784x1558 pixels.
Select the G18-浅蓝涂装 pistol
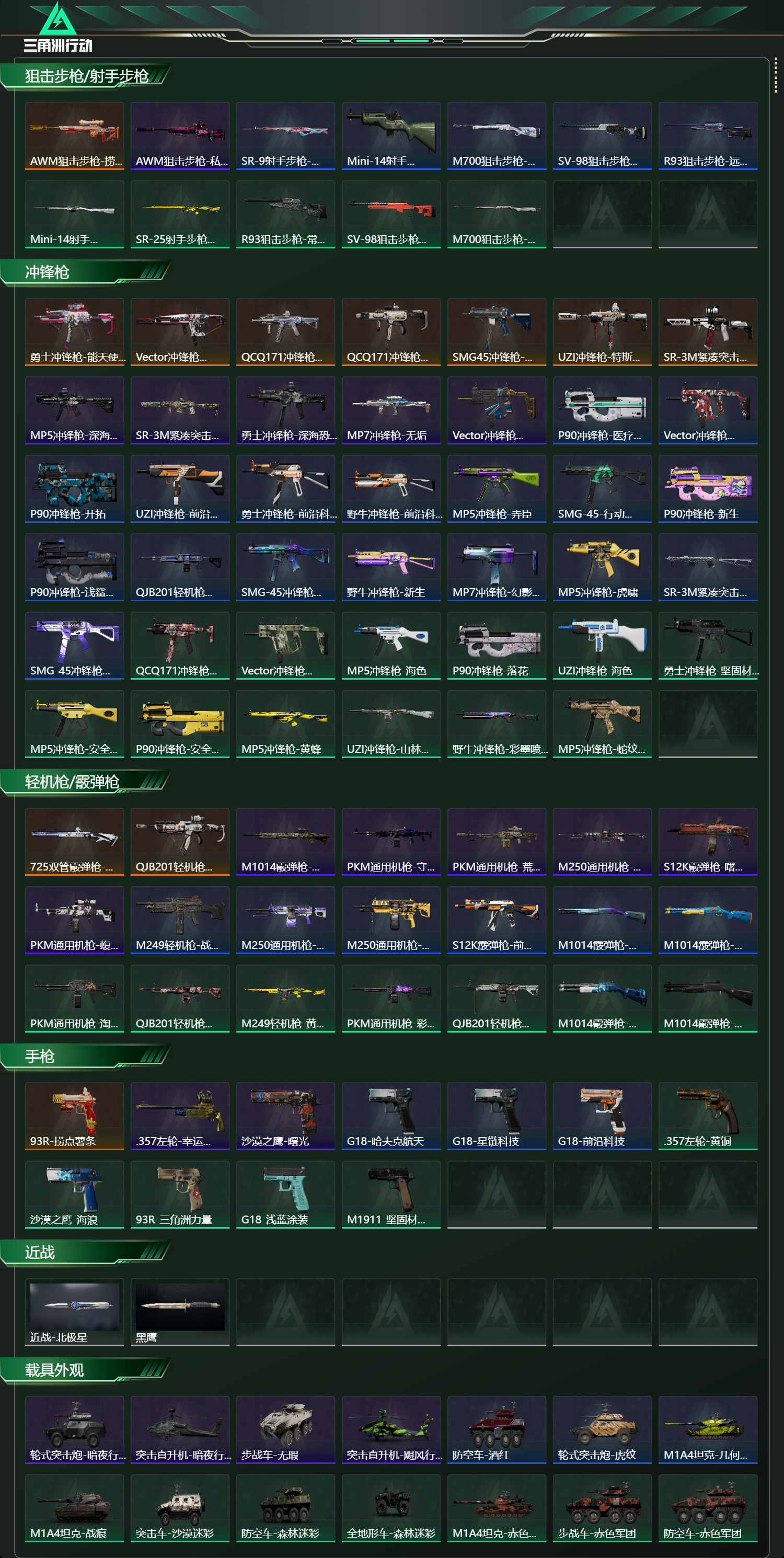click(x=285, y=1195)
